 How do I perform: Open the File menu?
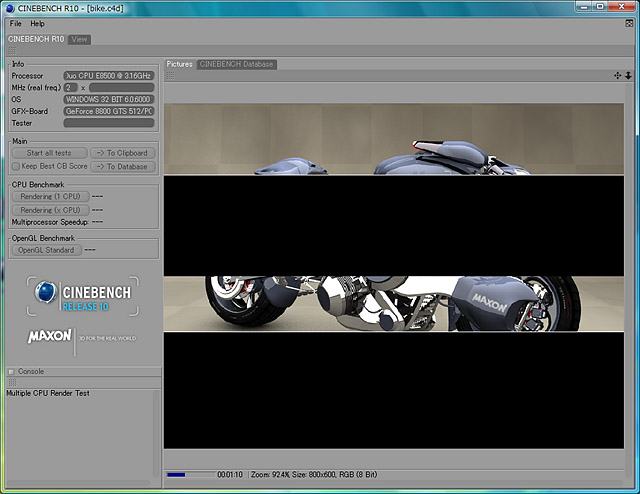click(x=16, y=24)
